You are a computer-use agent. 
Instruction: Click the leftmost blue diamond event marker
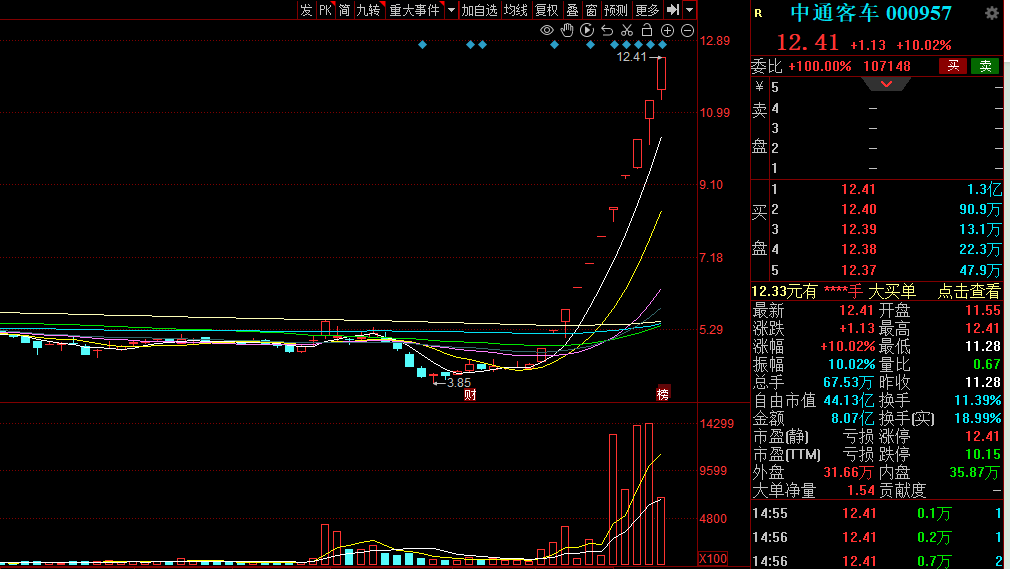[x=423, y=44]
